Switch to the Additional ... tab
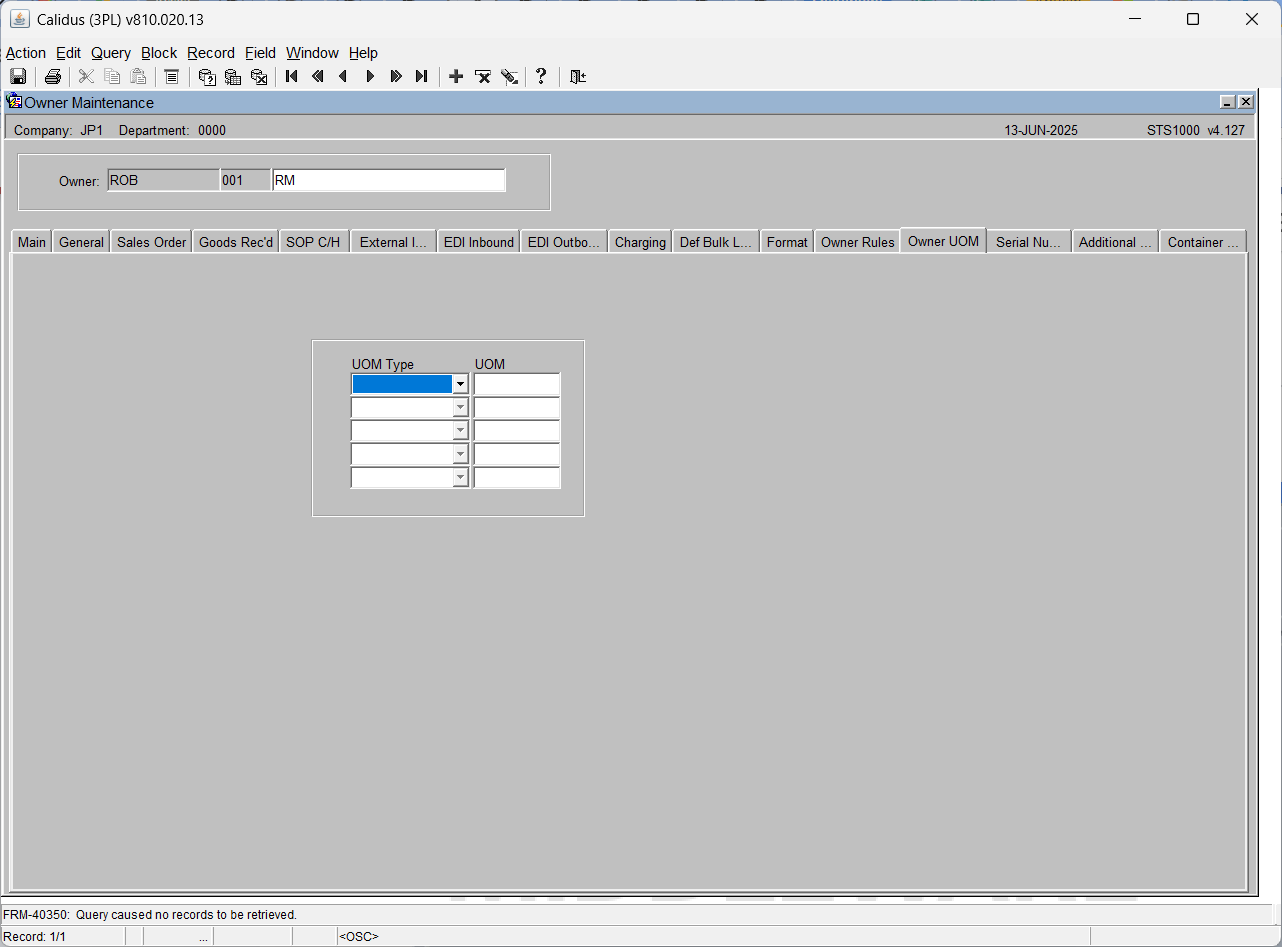Viewport: 1282px width, 947px height. [1115, 242]
